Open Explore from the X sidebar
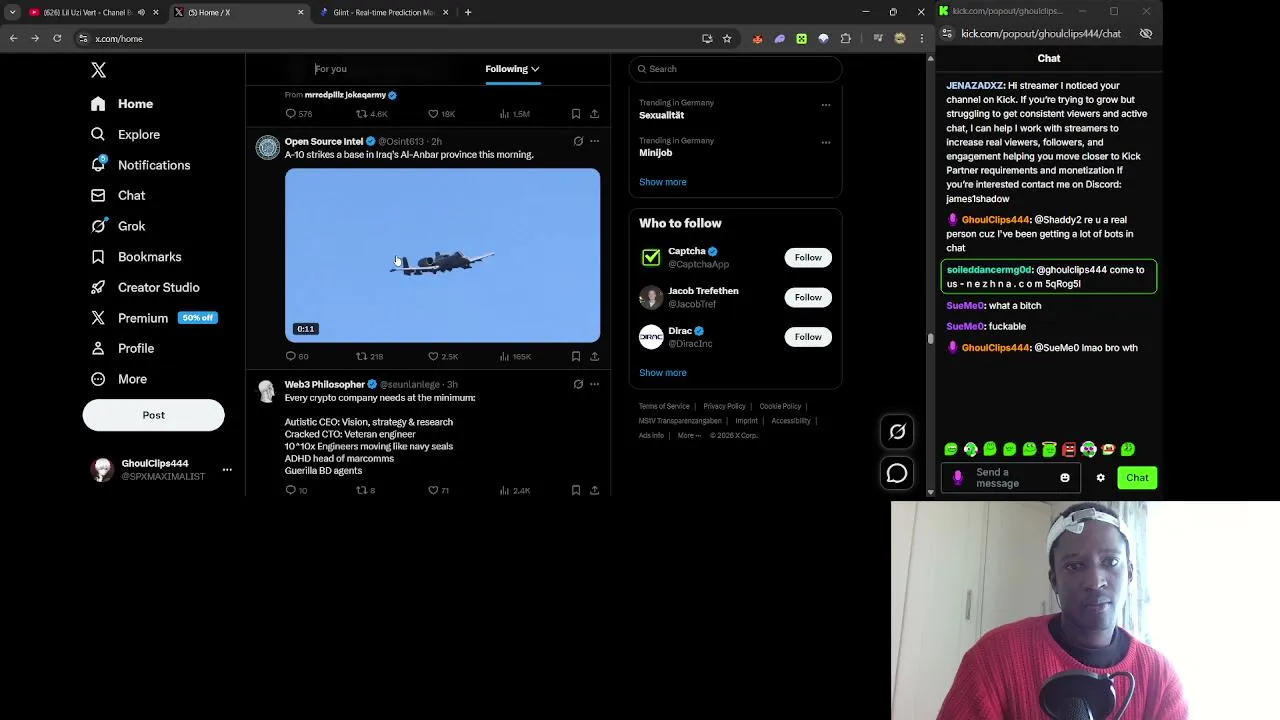This screenshot has width=1280, height=720. [x=125, y=134]
